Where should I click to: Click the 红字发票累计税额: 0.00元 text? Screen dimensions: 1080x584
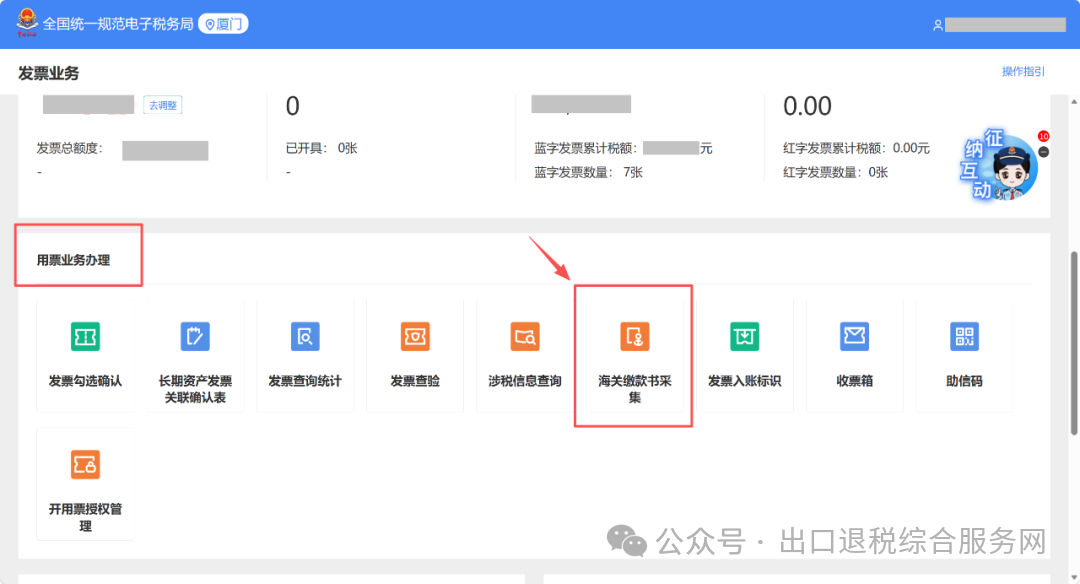(x=856, y=148)
